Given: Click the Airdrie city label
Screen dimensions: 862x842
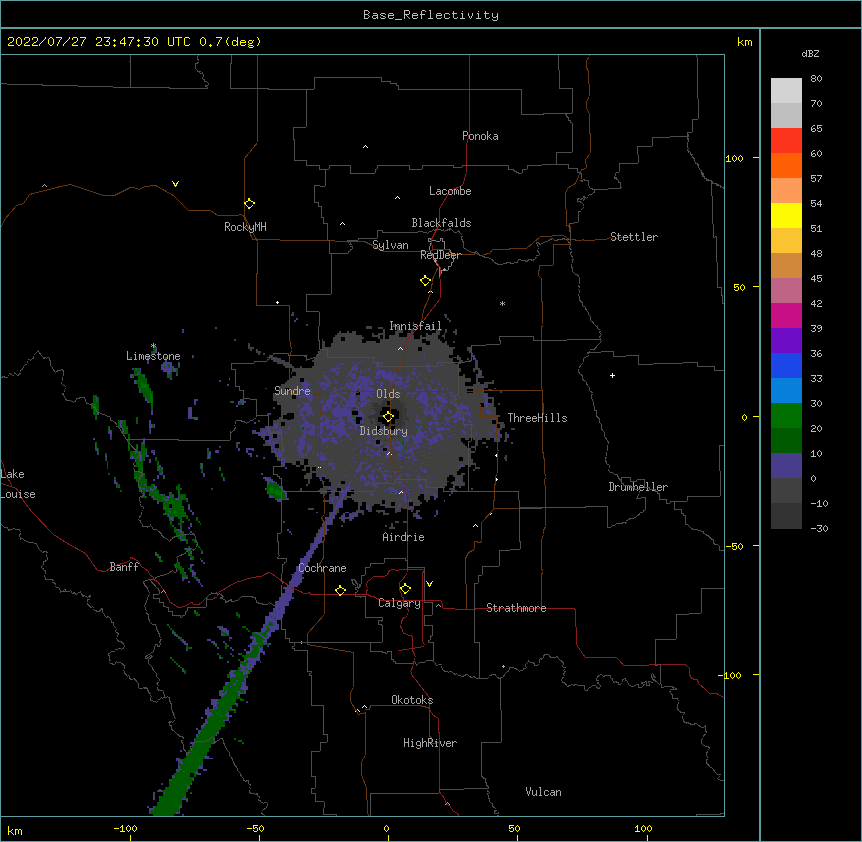Looking at the screenshot, I should pos(404,537).
